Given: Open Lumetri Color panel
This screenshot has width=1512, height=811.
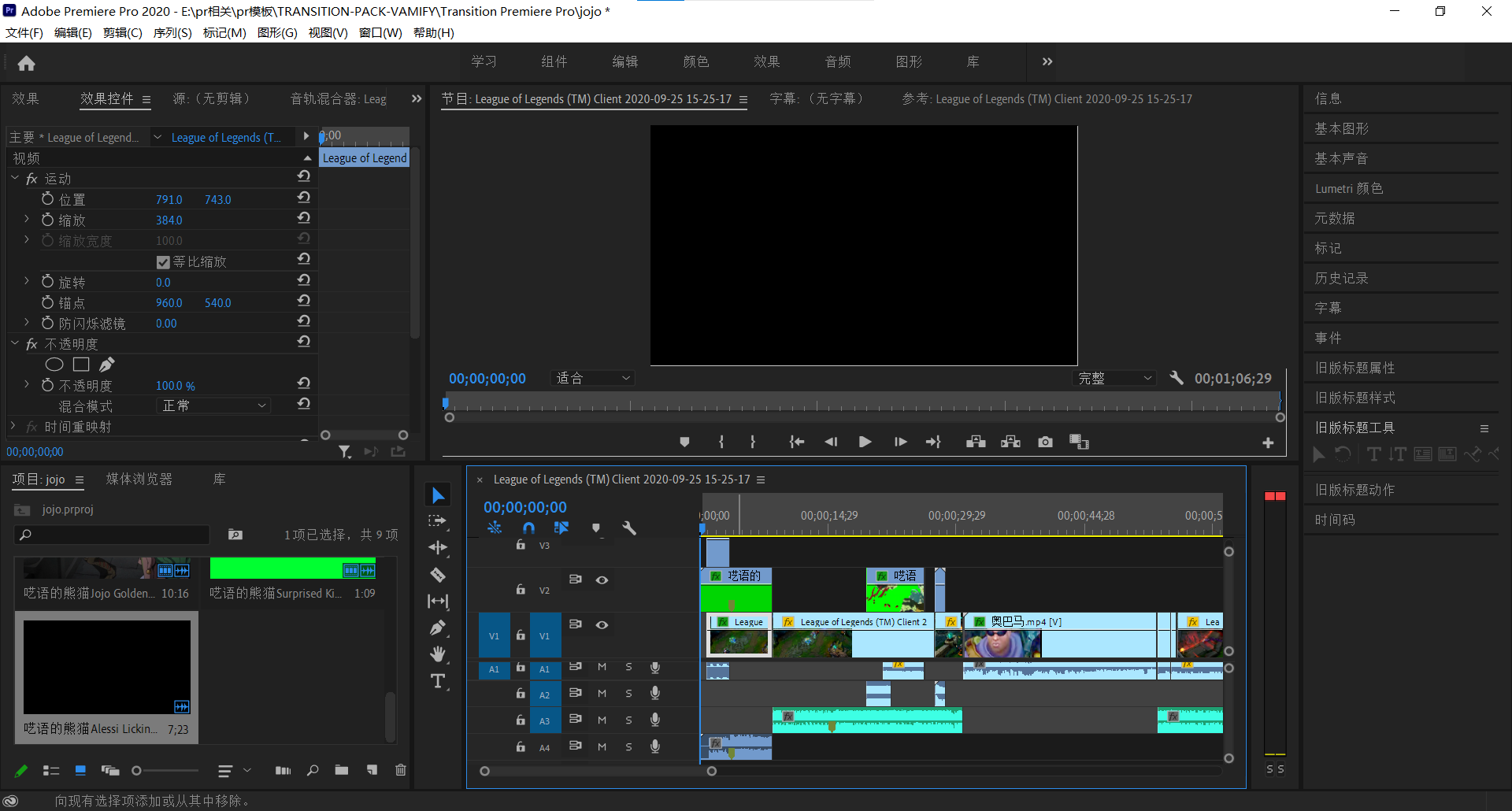Looking at the screenshot, I should point(1349,189).
